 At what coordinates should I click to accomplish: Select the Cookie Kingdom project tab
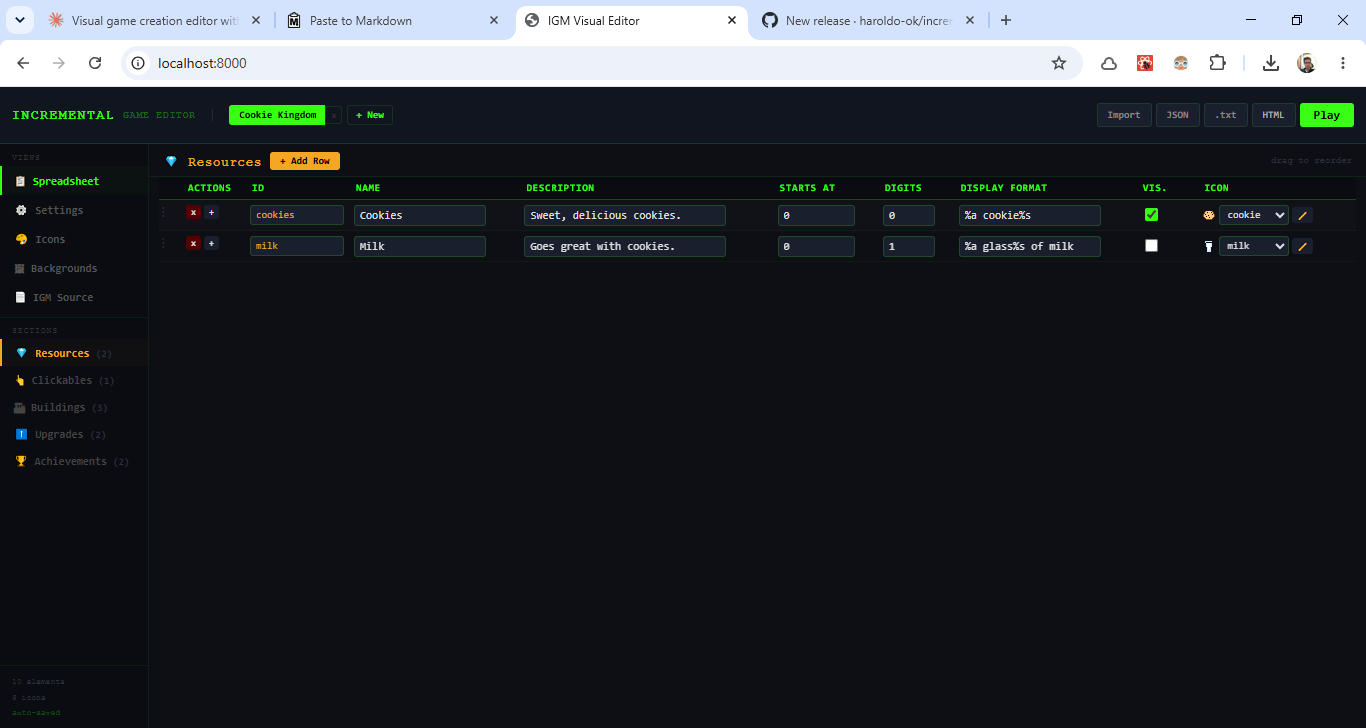[277, 115]
